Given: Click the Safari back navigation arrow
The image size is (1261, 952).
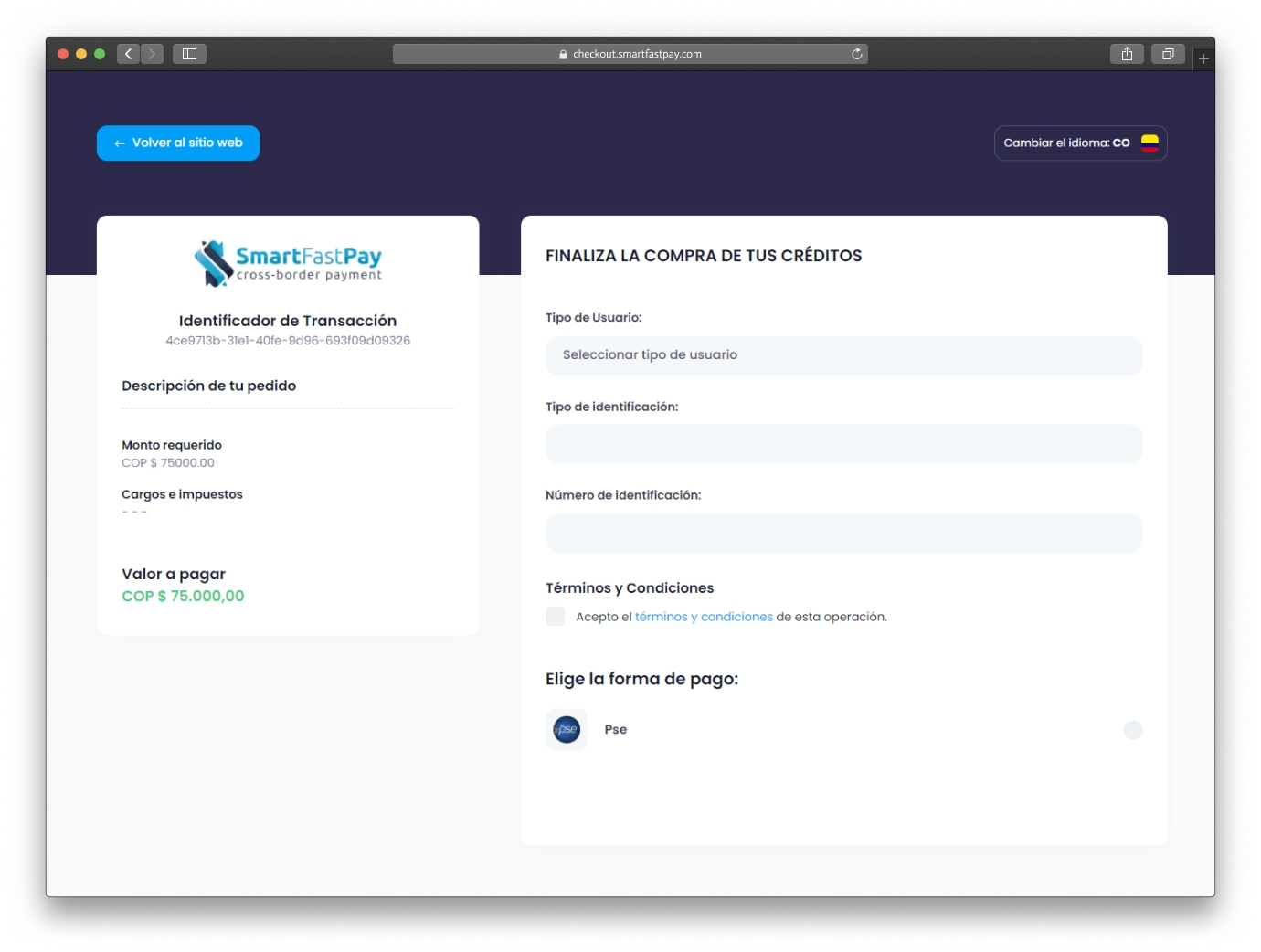Looking at the screenshot, I should click(x=129, y=54).
